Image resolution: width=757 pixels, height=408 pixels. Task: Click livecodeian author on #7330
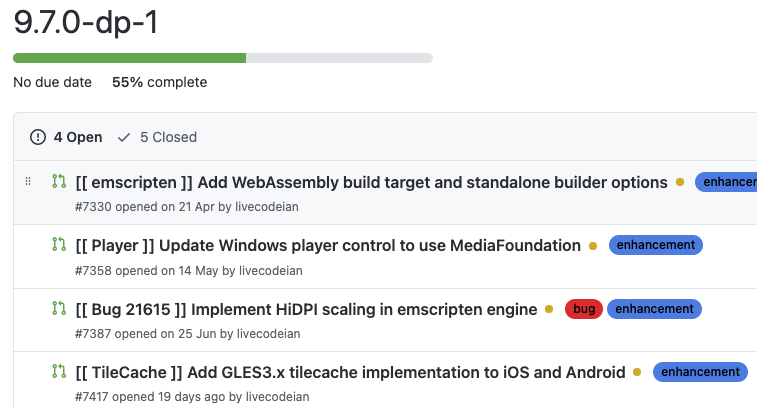[x=266, y=207]
